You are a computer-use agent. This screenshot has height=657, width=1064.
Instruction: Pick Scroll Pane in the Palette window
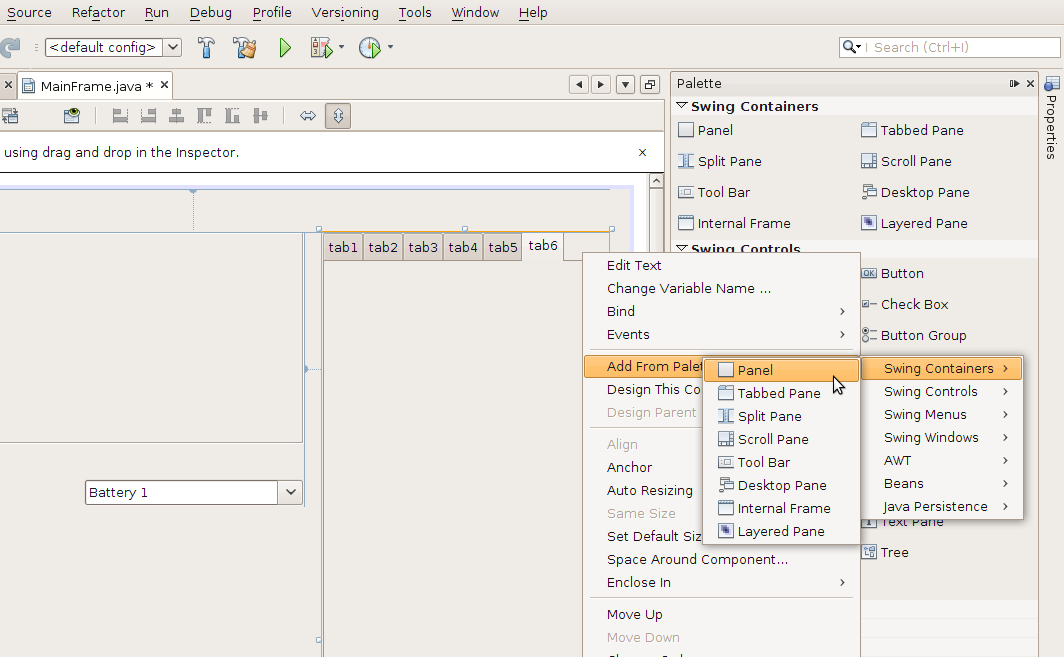click(906, 162)
